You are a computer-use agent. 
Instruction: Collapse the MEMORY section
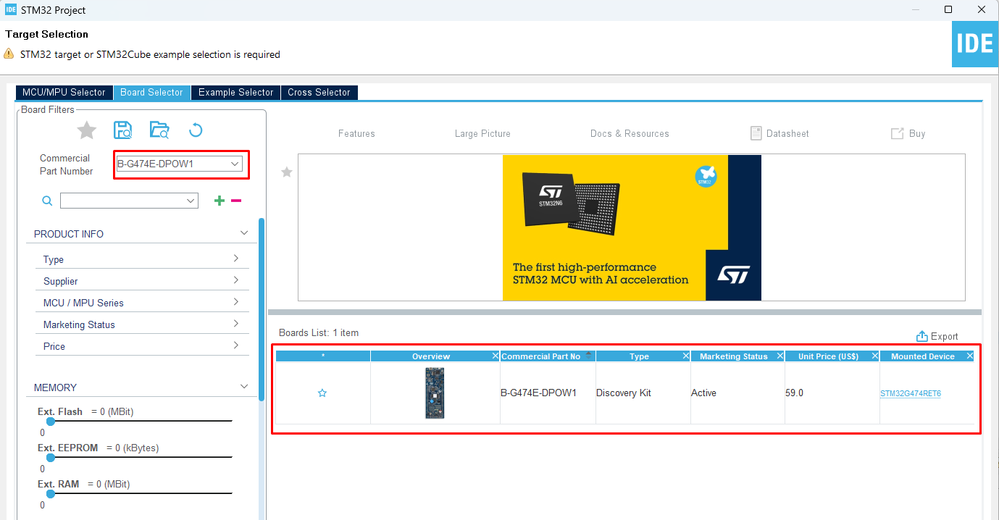pos(244,387)
